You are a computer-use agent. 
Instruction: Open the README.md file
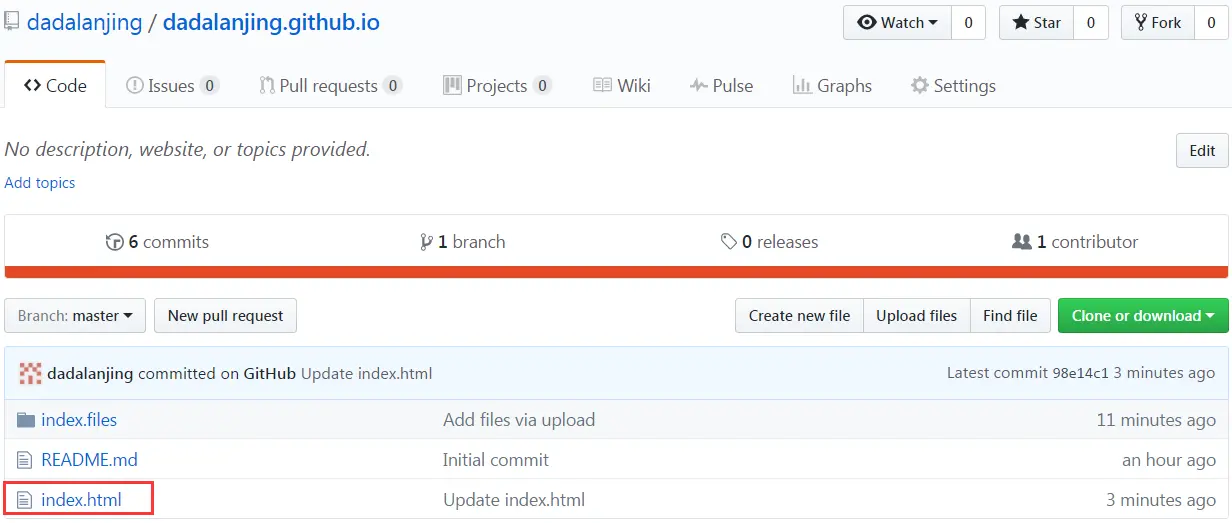point(89,460)
